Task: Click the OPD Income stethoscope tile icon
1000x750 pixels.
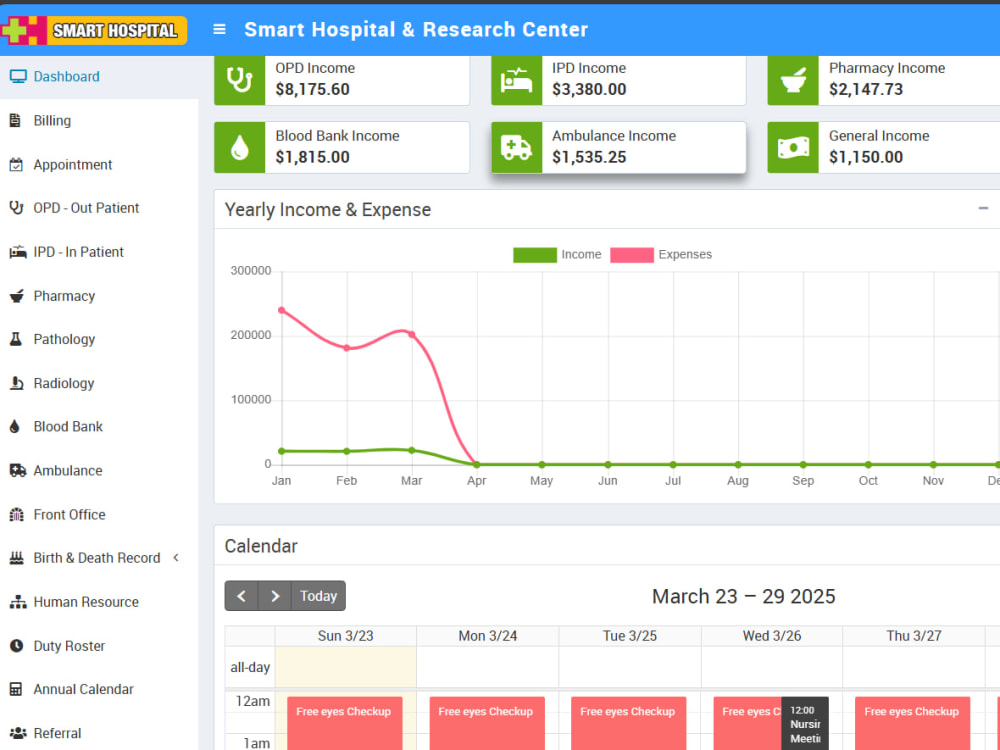Action: pos(240,80)
